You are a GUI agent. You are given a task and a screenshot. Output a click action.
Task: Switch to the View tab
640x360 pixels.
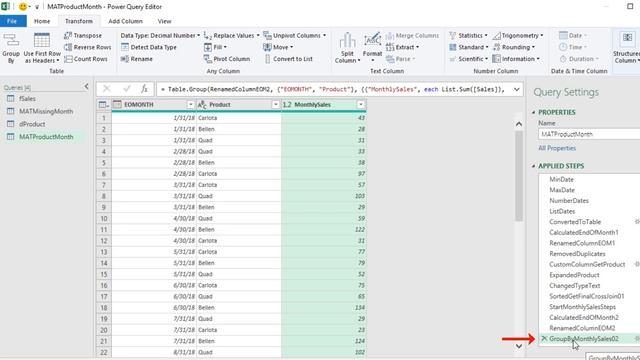click(164, 21)
